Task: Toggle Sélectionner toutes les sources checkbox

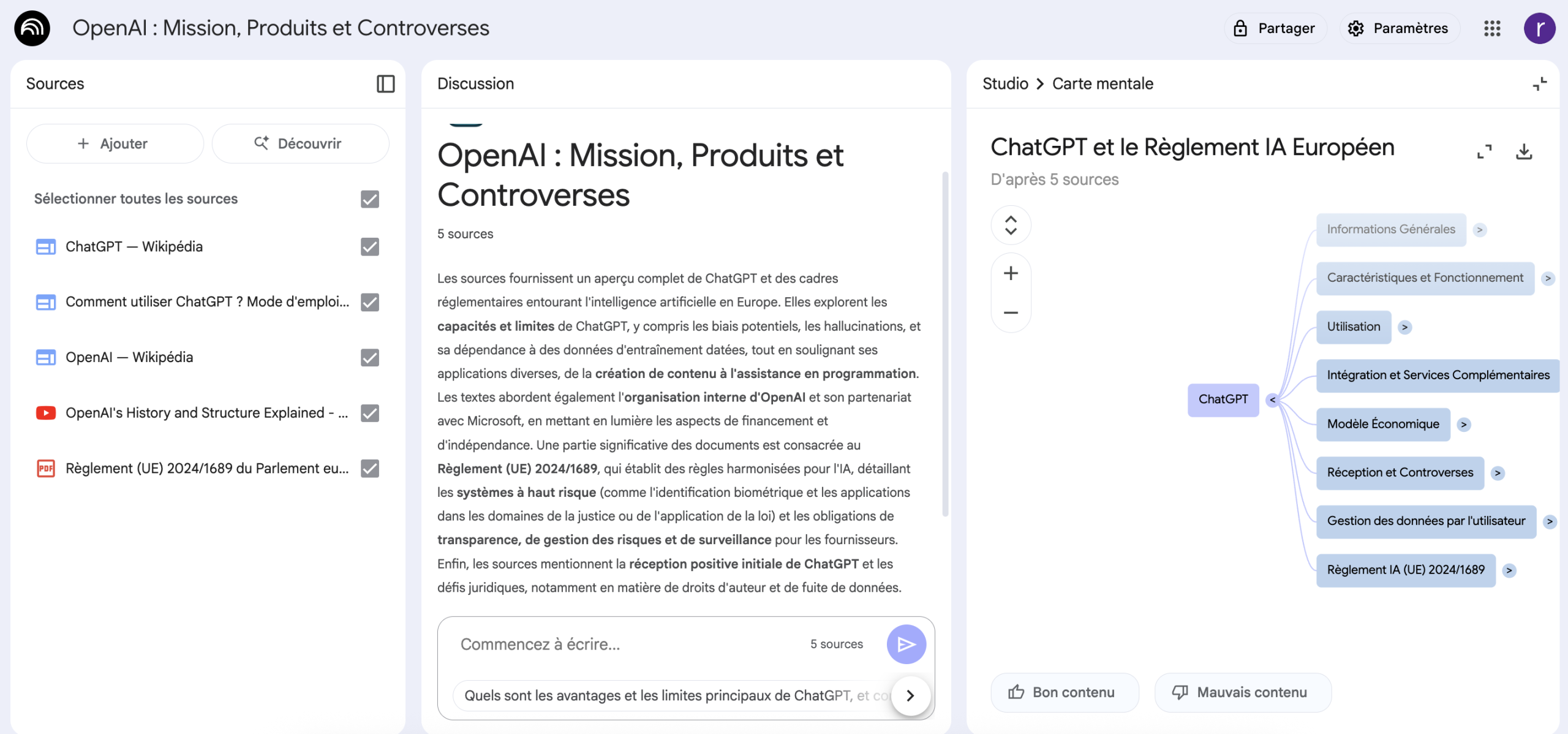Action: point(370,199)
